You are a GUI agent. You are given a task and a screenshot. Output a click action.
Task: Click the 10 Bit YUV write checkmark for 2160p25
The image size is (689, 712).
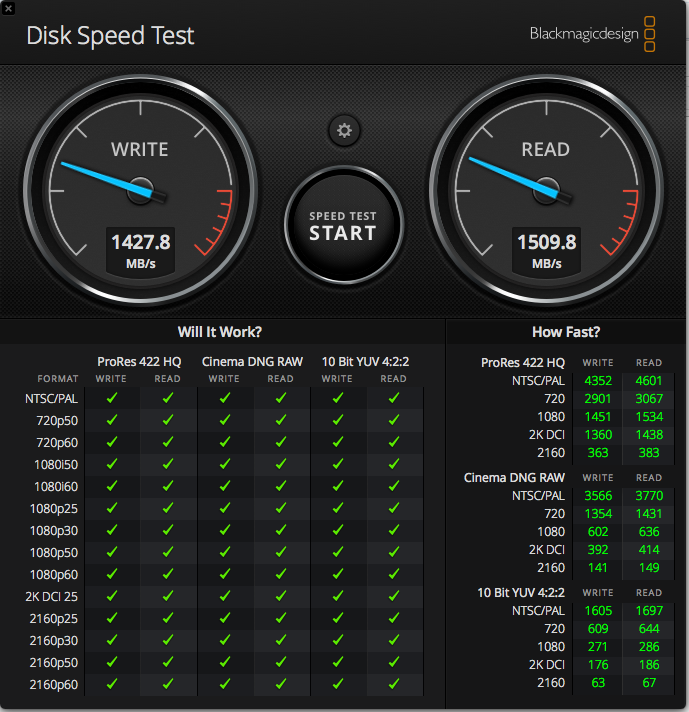(x=337, y=618)
